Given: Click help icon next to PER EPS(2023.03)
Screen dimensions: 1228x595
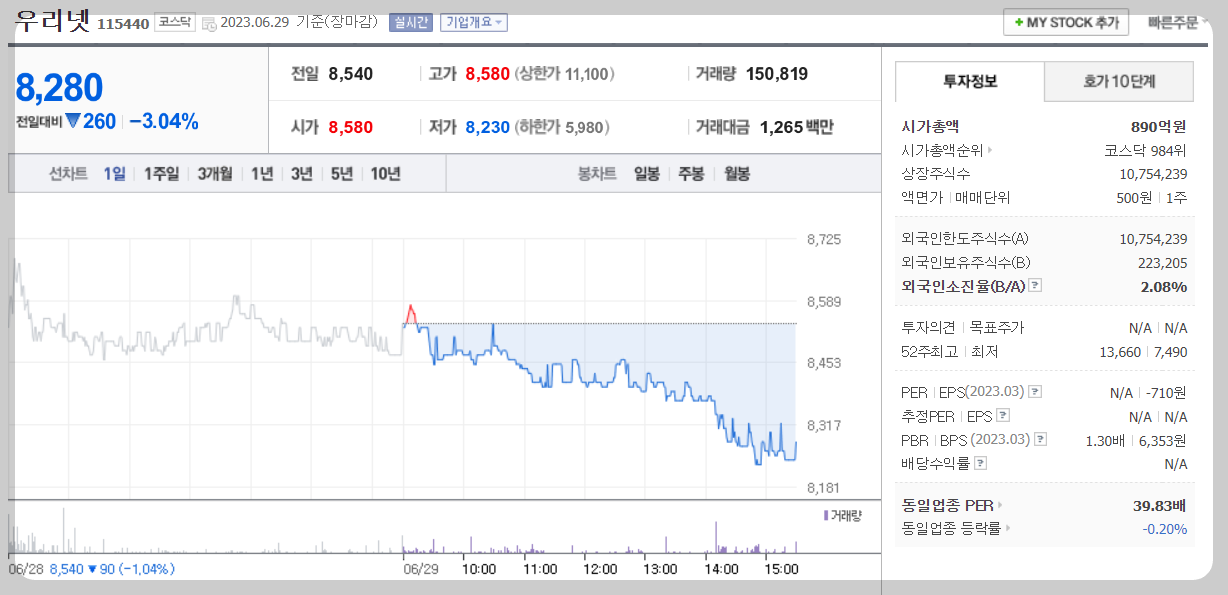Looking at the screenshot, I should tap(1035, 392).
